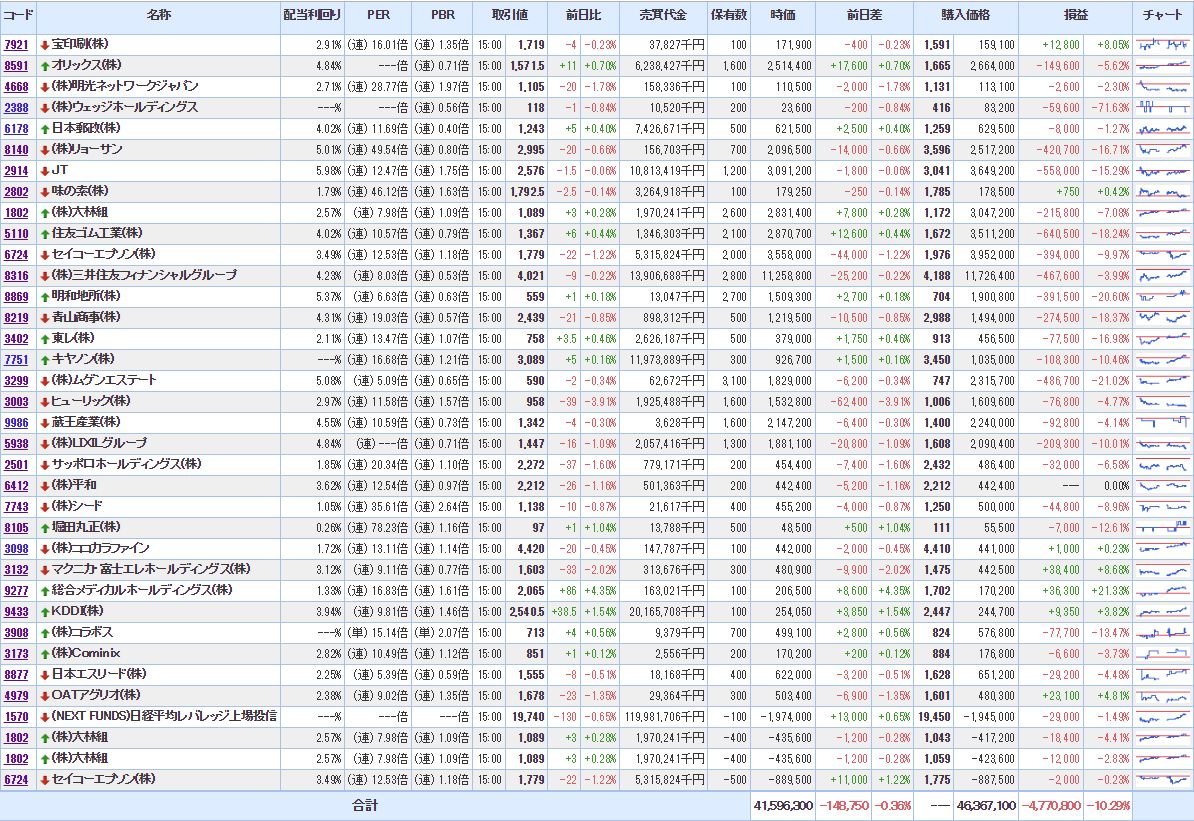Click the down arrow icon beside サッポロホールディングス(株)
The image size is (1194, 821).
pos(44,464)
